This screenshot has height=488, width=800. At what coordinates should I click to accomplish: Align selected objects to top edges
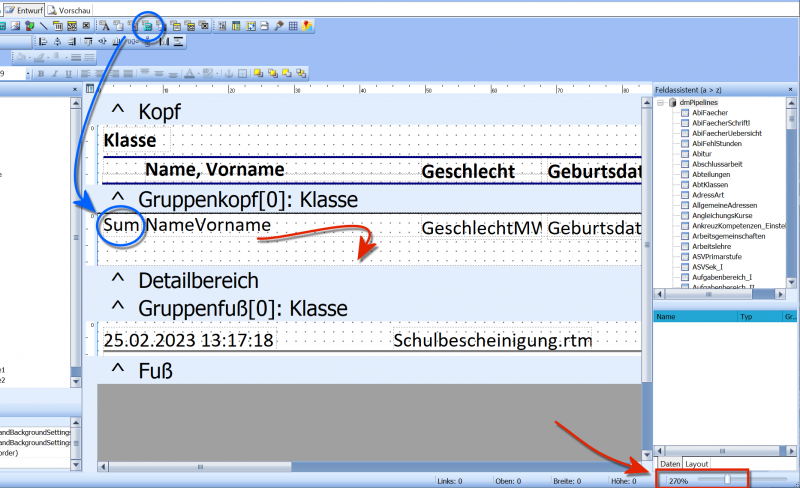point(88,41)
